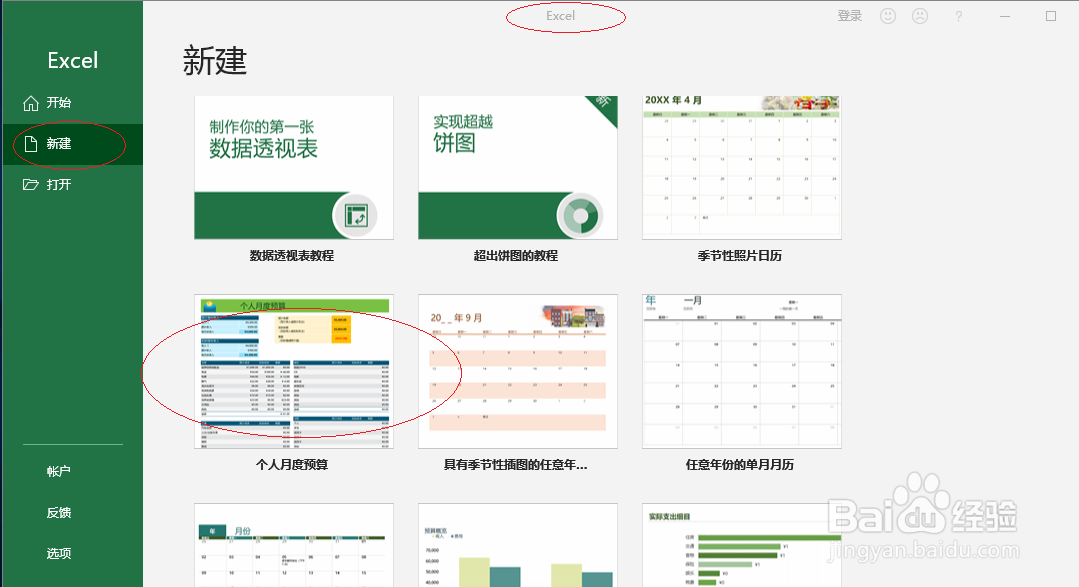Click the Excel logo text in sidebar

tap(72, 61)
